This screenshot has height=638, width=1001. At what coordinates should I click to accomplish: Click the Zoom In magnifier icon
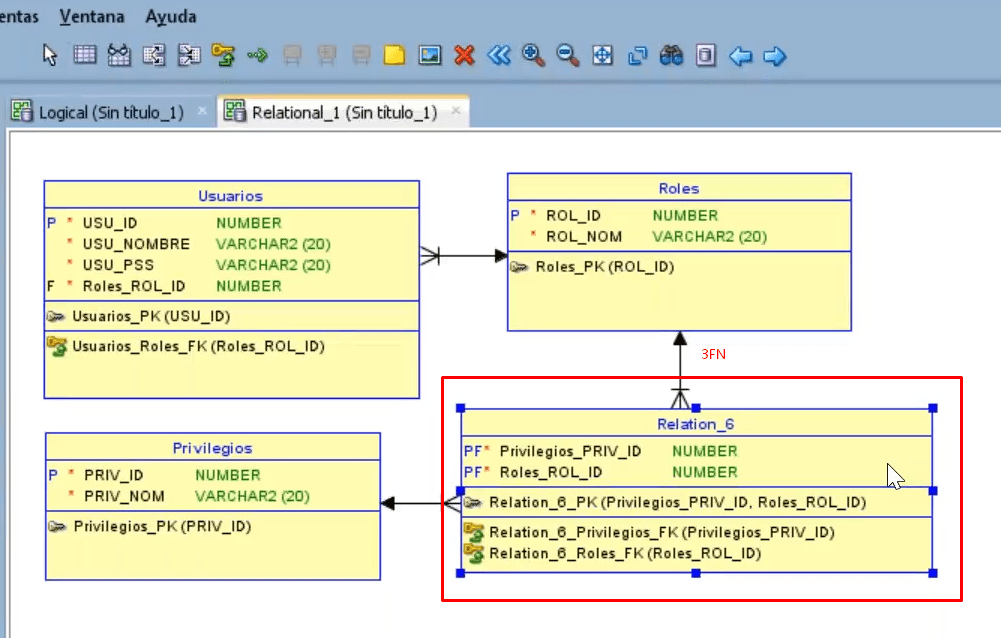(533, 55)
